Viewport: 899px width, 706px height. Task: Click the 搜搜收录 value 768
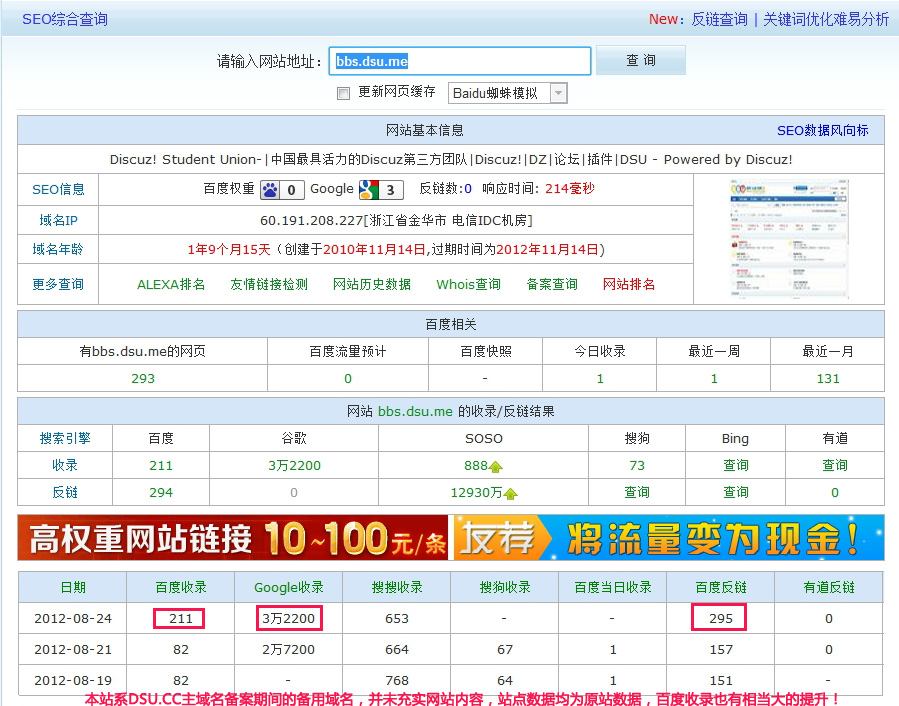(x=397, y=680)
